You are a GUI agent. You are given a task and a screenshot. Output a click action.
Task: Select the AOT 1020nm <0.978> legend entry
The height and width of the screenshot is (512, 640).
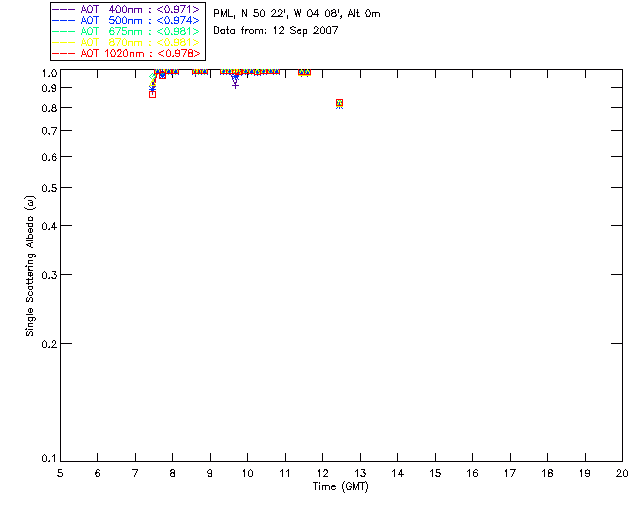tap(126, 53)
